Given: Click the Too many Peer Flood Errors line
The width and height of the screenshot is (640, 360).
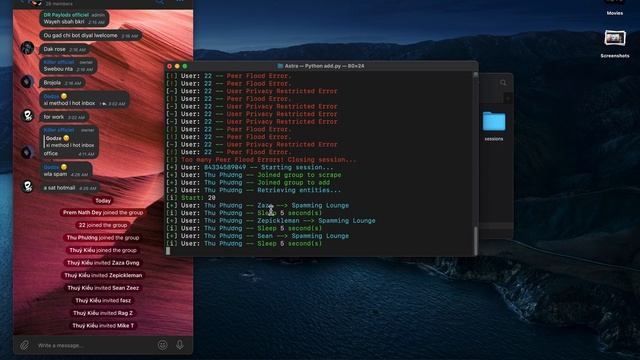Looking at the screenshot, I should 261,160.
